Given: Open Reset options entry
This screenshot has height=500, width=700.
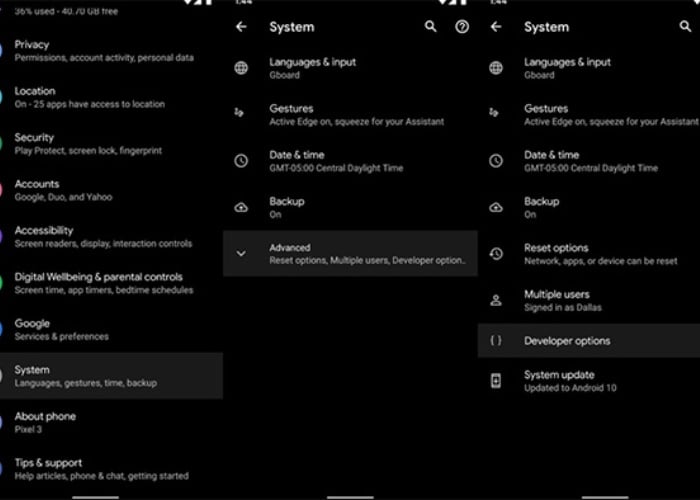Looking at the screenshot, I should point(589,254).
